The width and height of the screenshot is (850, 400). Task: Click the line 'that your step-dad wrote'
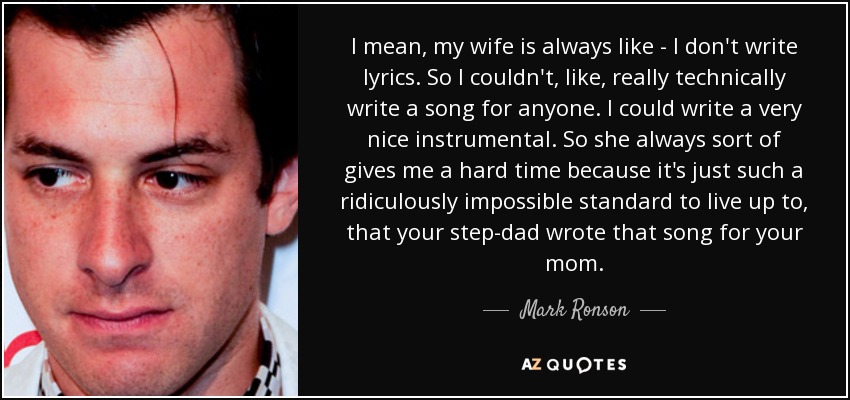574,235
